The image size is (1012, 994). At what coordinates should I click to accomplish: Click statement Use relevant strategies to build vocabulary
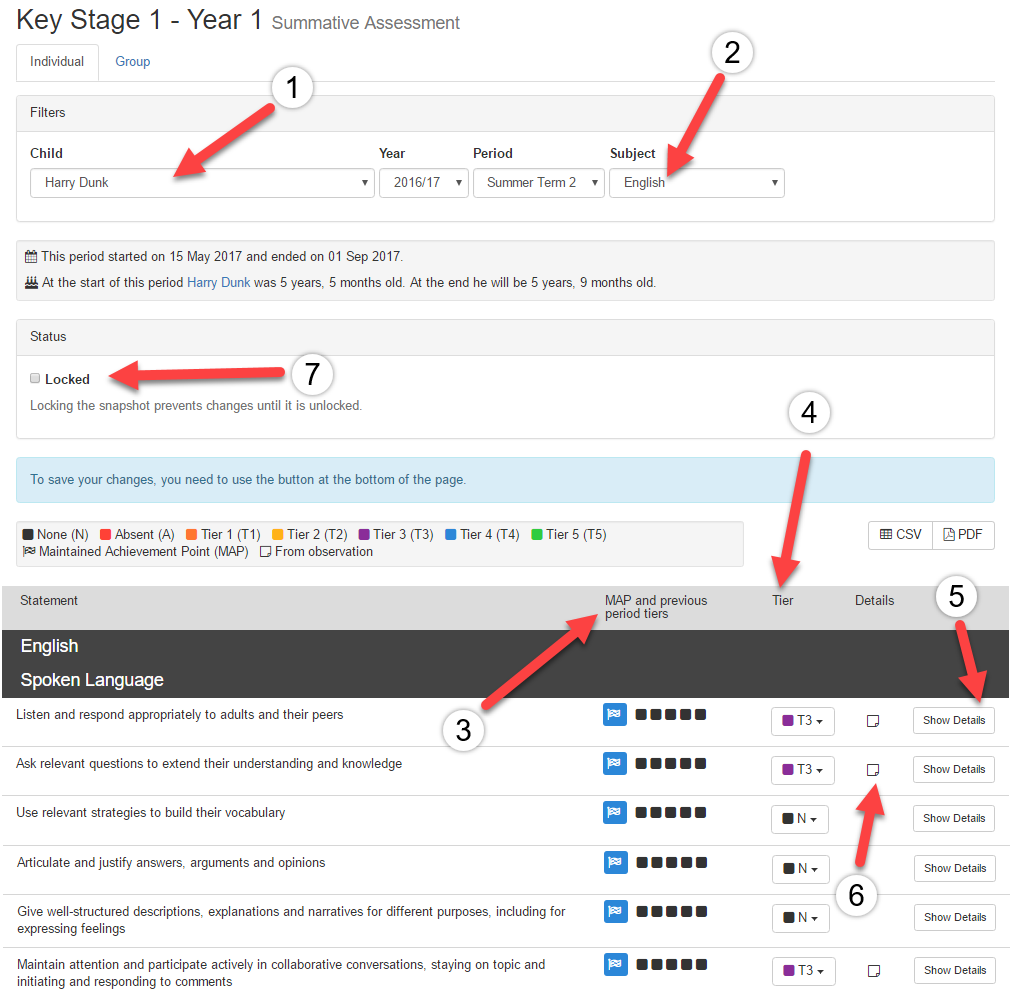(x=151, y=813)
